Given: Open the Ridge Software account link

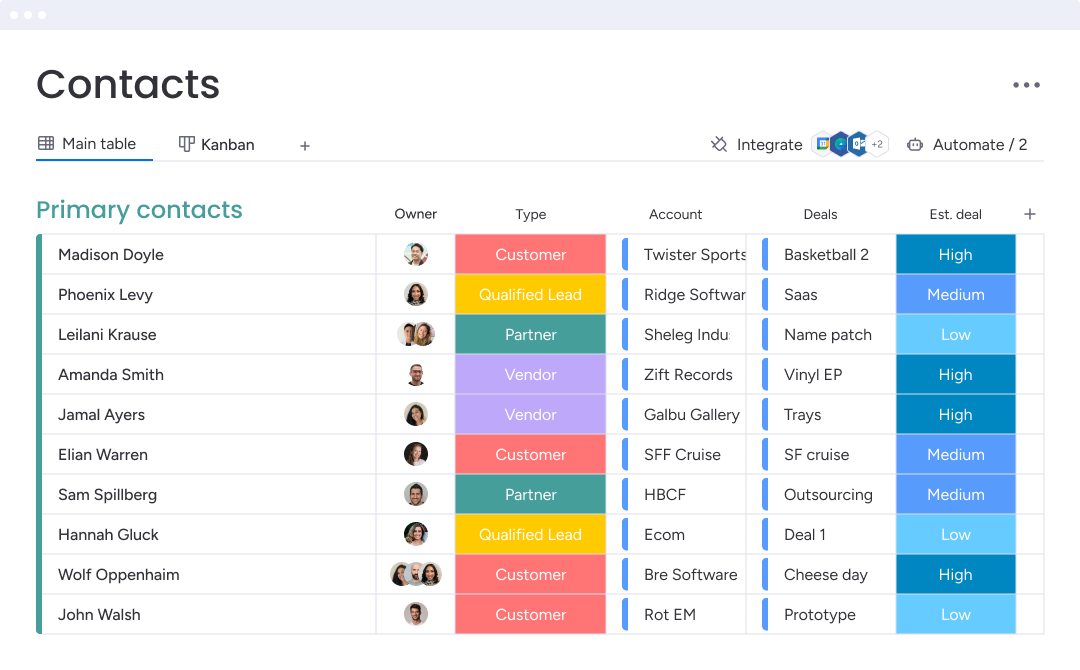Looking at the screenshot, I should pos(694,294).
